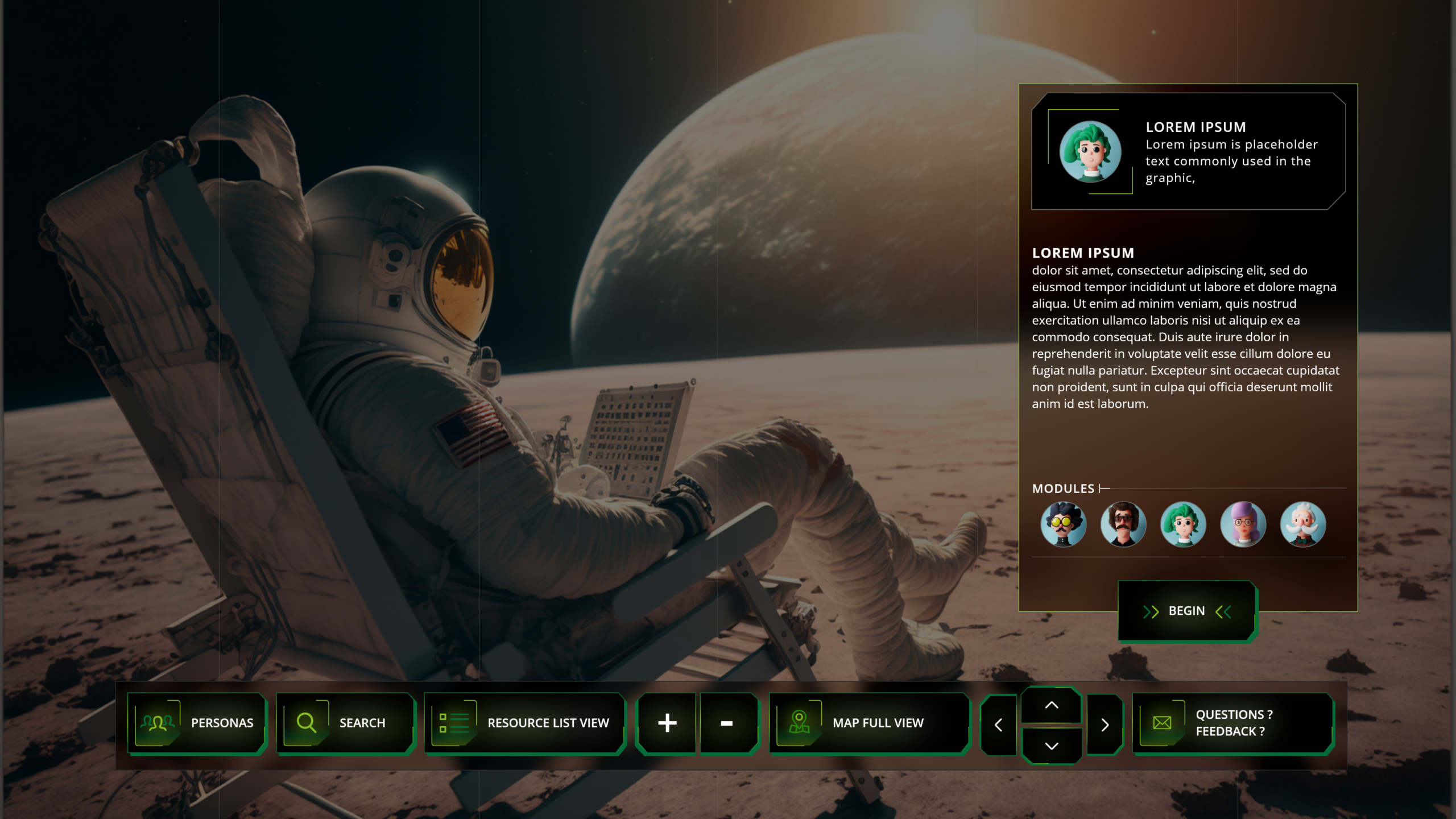Click the Search magnifier icon
Viewport: 1456px width, 819px height.
pyautogui.click(x=307, y=723)
